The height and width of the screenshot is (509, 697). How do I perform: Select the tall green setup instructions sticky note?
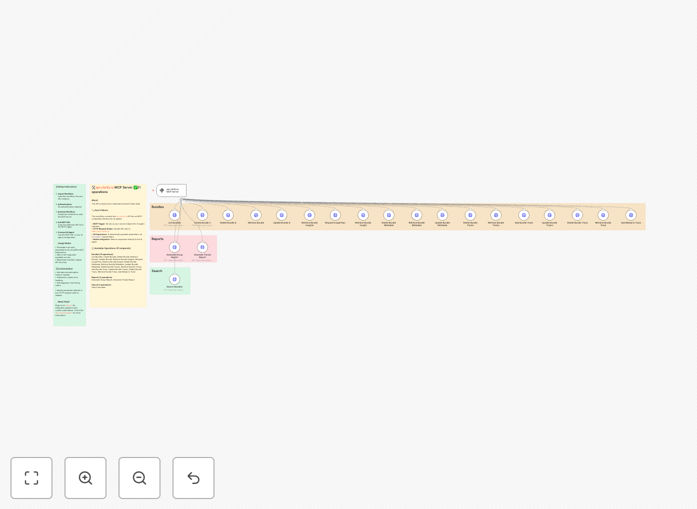tap(70, 255)
